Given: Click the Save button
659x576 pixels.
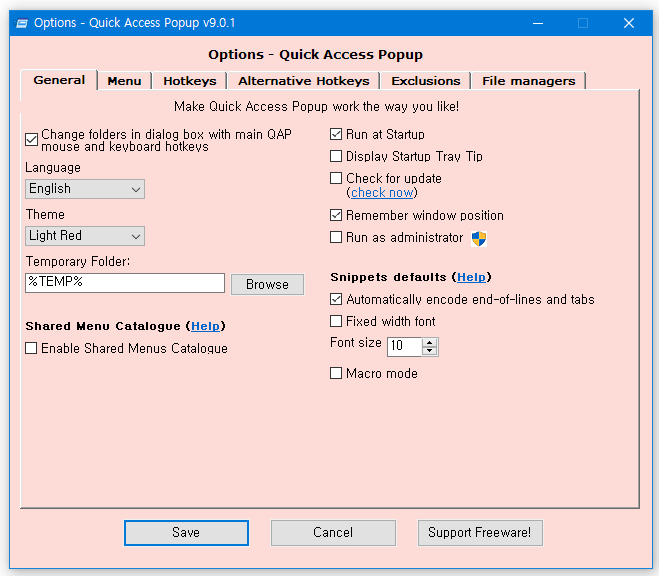Looking at the screenshot, I should (186, 533).
